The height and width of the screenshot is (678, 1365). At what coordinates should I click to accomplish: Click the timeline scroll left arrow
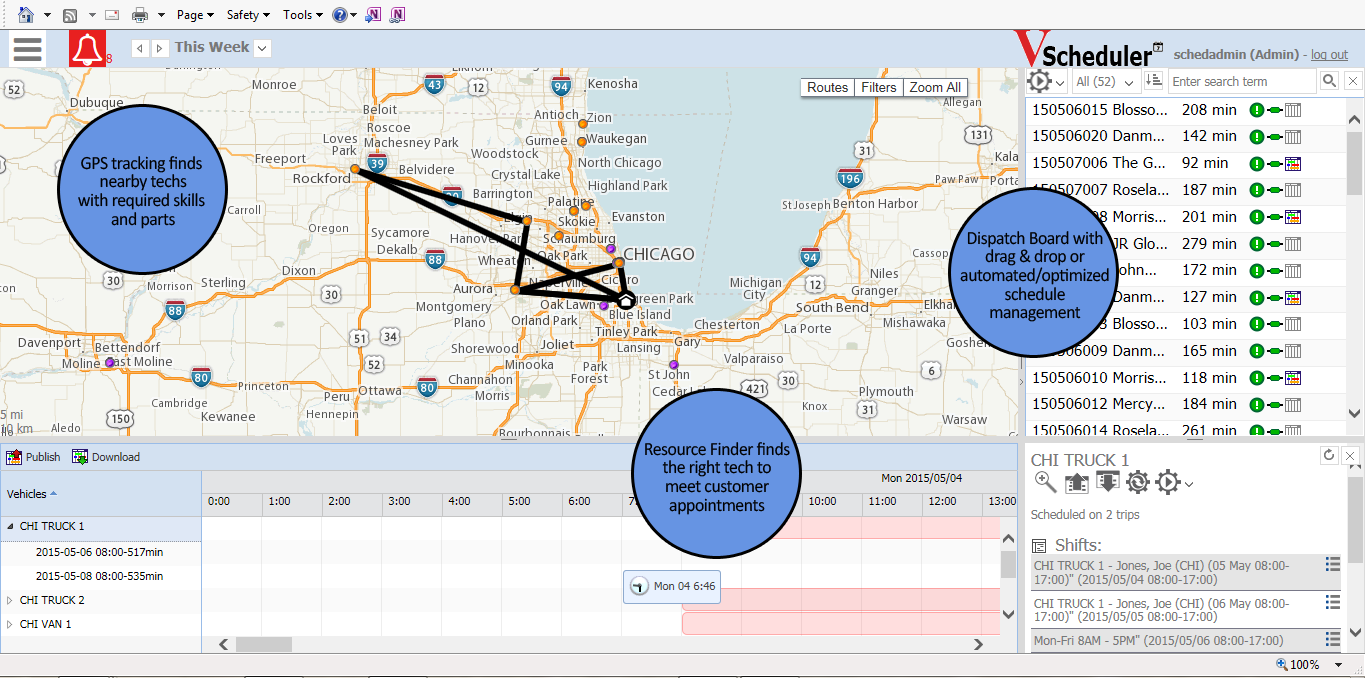[x=224, y=645]
